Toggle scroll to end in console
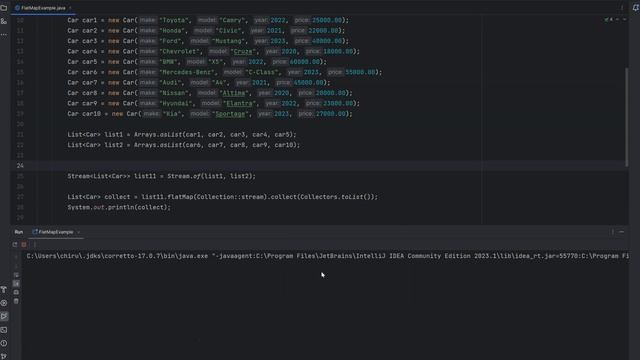Image resolution: width=640 pixels, height=360 pixels. (x=16, y=283)
